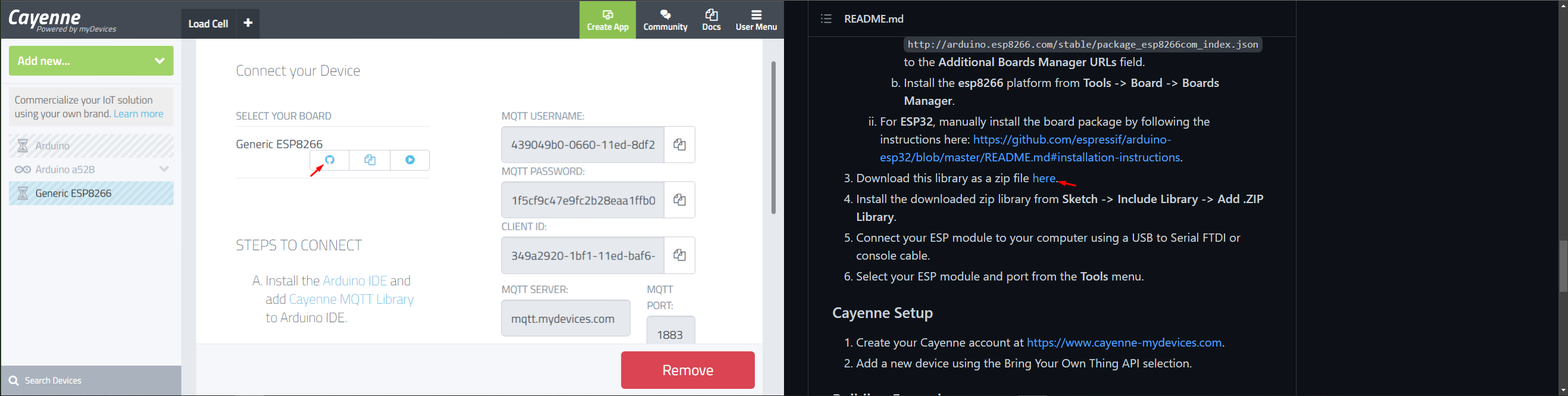Click the Cayenne panel vertical scrollbar
This screenshot has height=396, width=1568.
[773, 138]
